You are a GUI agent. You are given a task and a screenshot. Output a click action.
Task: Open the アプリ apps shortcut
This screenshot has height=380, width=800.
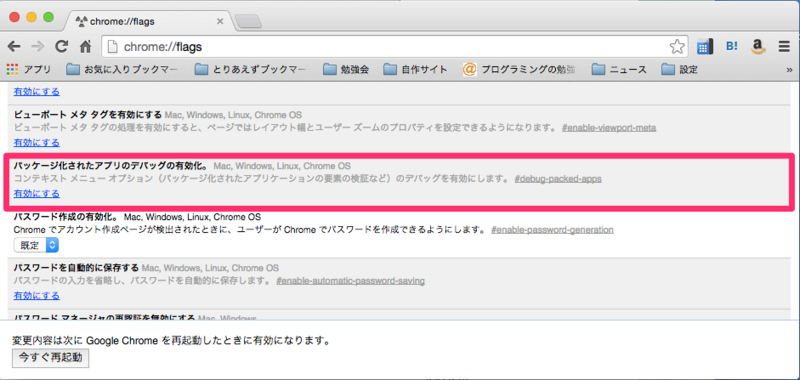(29, 69)
